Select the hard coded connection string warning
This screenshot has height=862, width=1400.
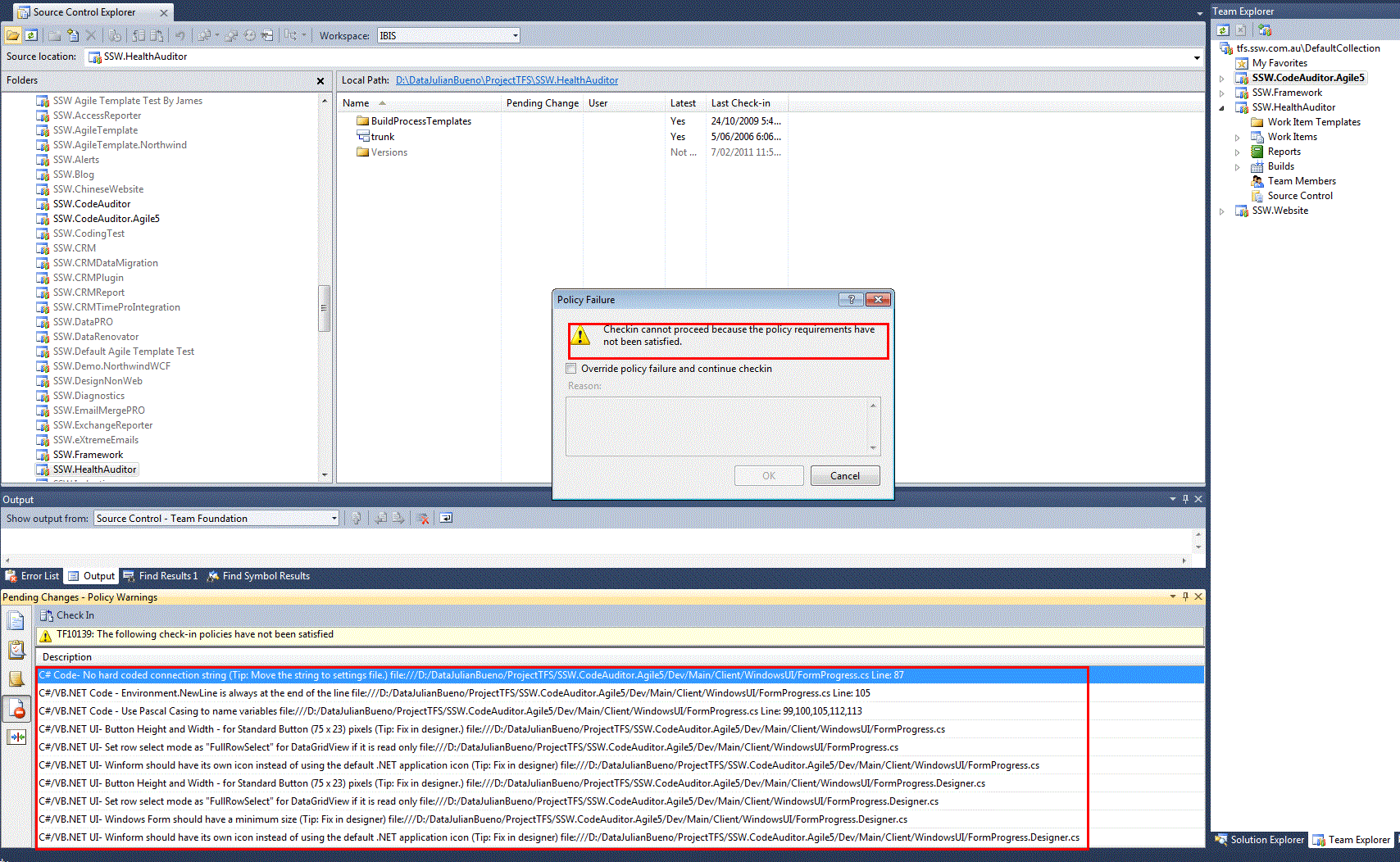point(620,675)
